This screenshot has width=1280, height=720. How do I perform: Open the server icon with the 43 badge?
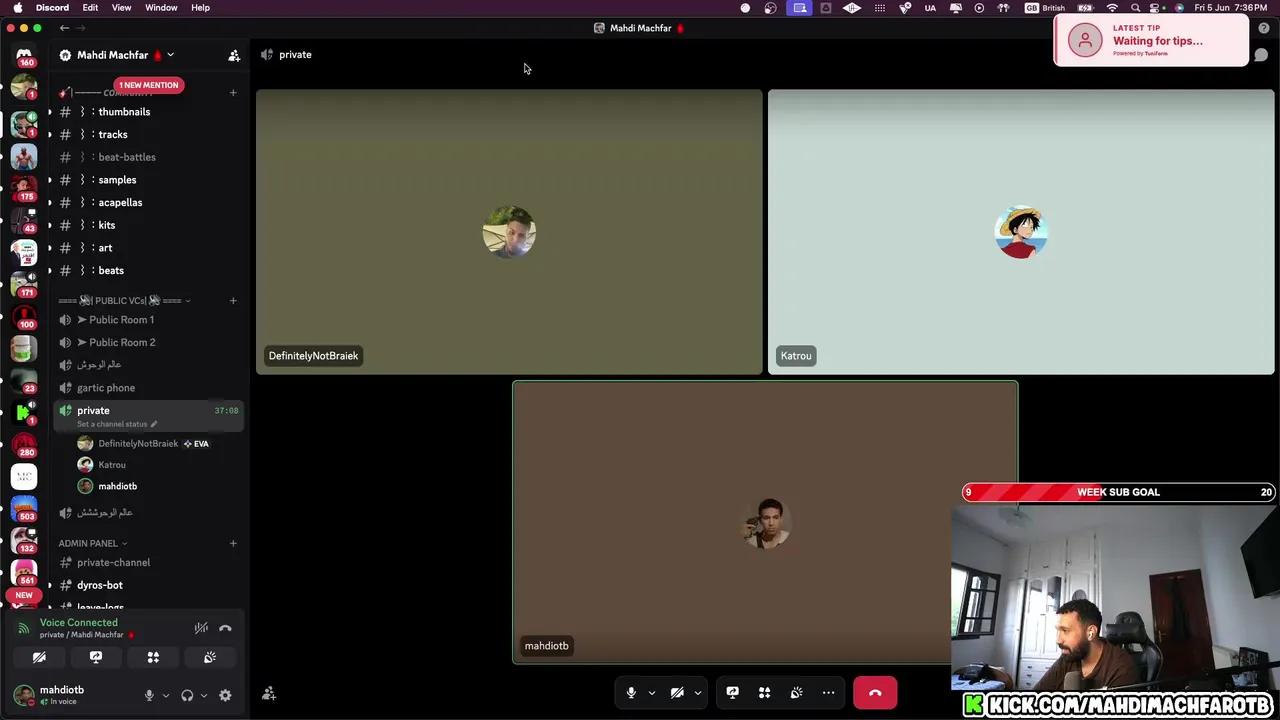[x=24, y=219]
